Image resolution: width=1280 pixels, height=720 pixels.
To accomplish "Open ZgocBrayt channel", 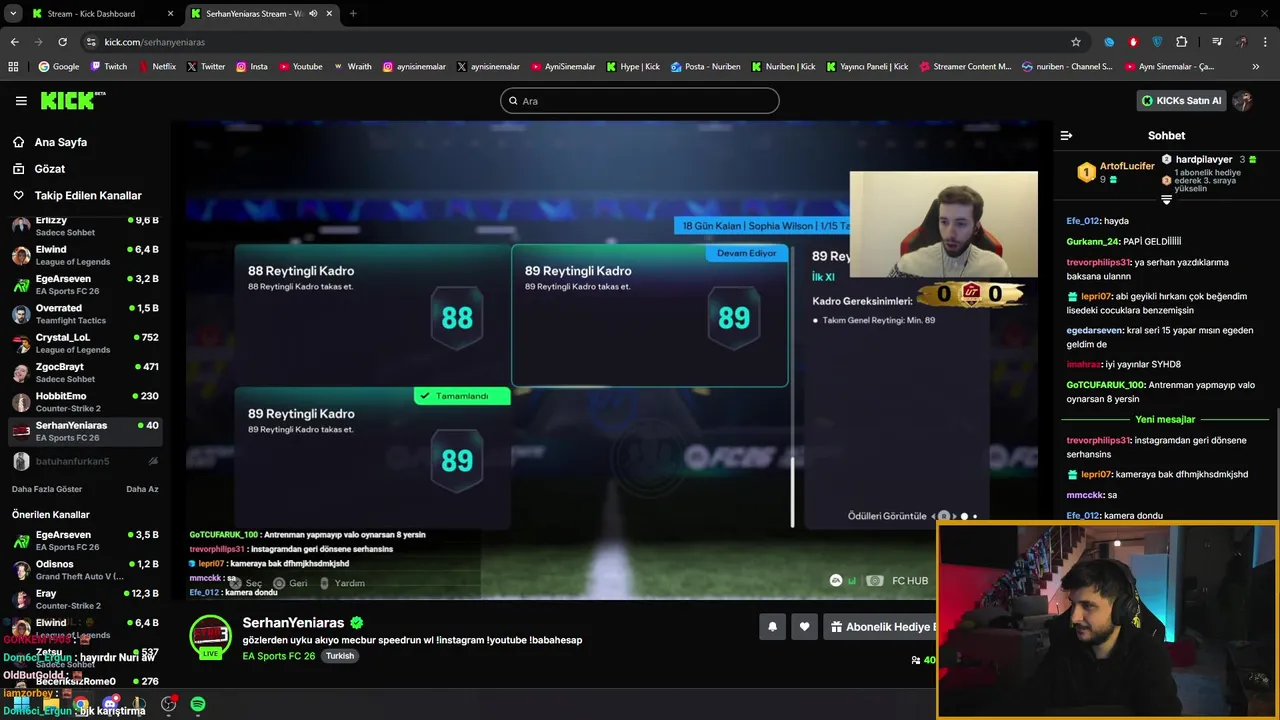I will point(84,372).
